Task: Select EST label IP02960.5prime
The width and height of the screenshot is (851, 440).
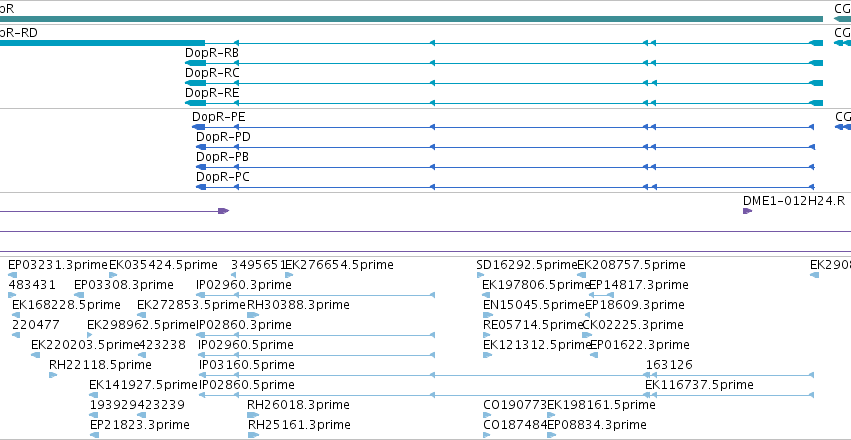Action: (246, 345)
